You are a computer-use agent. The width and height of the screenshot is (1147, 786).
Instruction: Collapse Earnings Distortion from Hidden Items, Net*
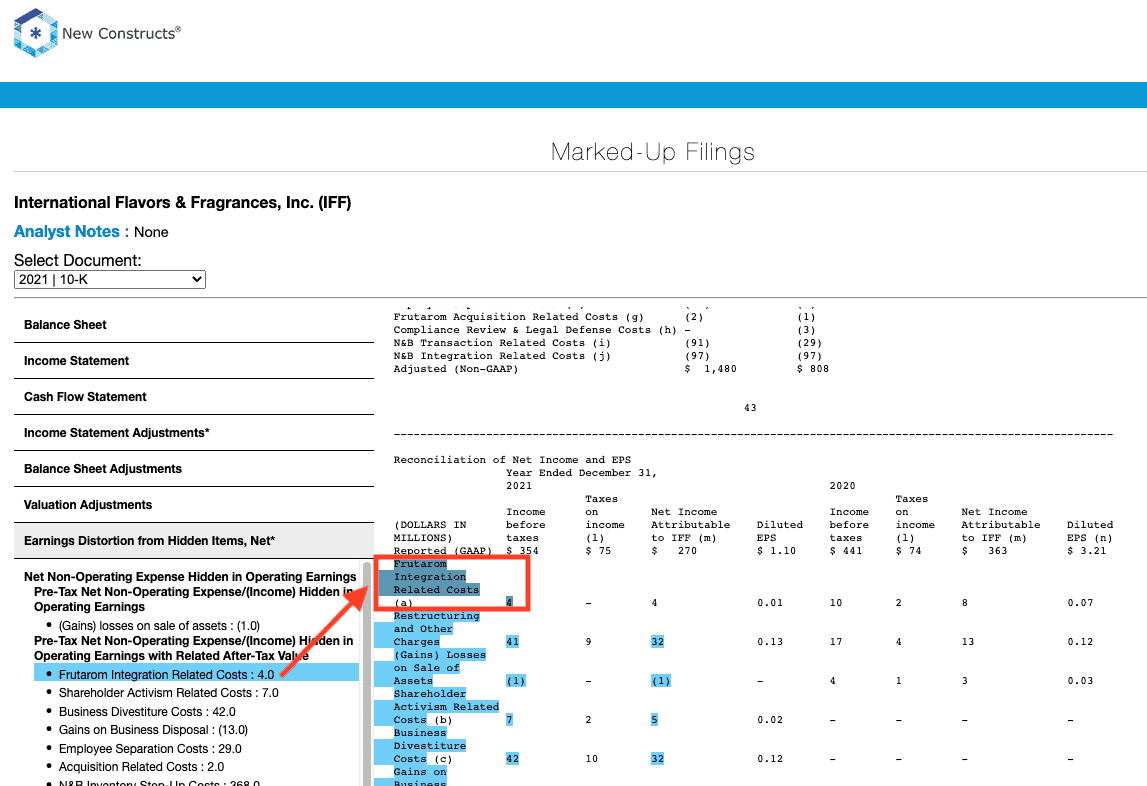(194, 541)
